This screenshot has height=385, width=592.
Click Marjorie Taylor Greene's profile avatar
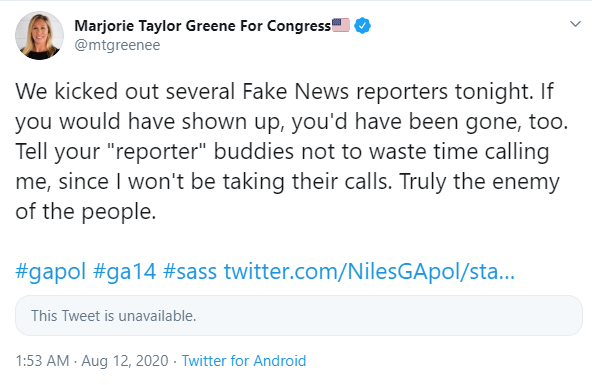click(x=39, y=35)
